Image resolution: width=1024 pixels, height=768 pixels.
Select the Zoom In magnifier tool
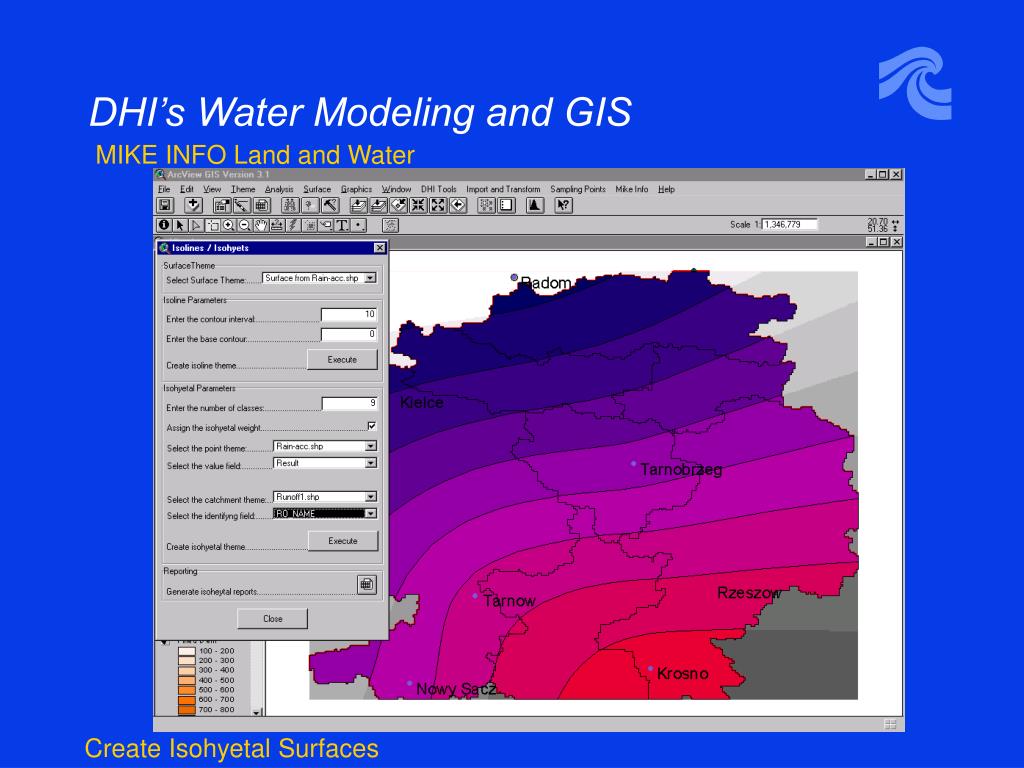229,225
